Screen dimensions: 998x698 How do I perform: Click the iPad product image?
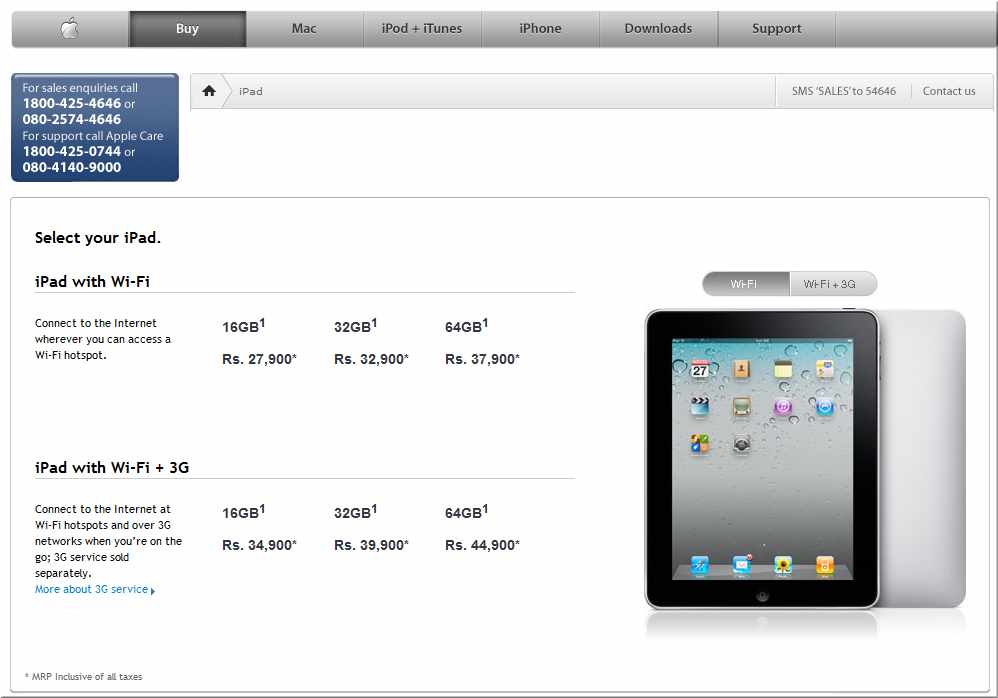805,459
